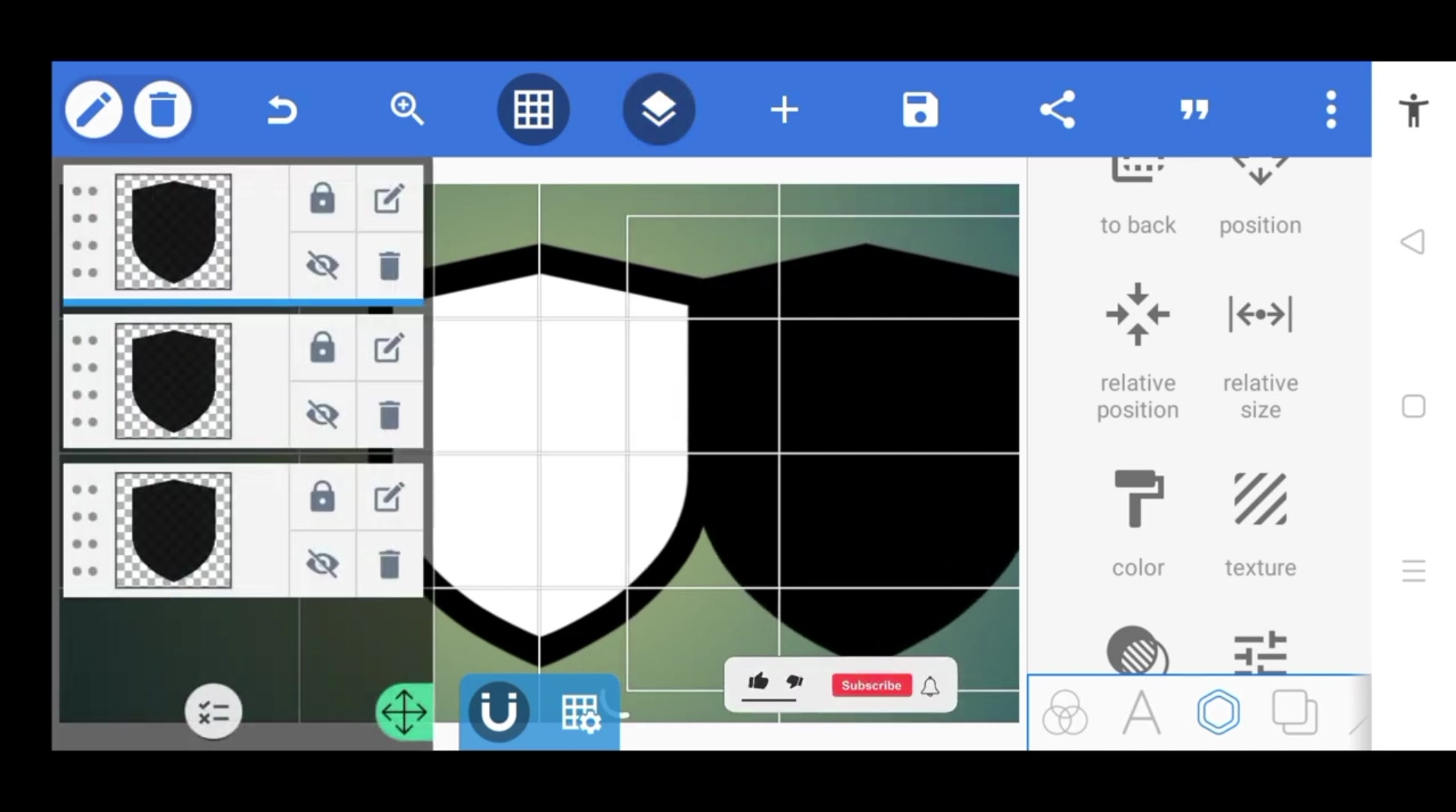Undo the last action
This screenshot has width=1456, height=812.
282,111
